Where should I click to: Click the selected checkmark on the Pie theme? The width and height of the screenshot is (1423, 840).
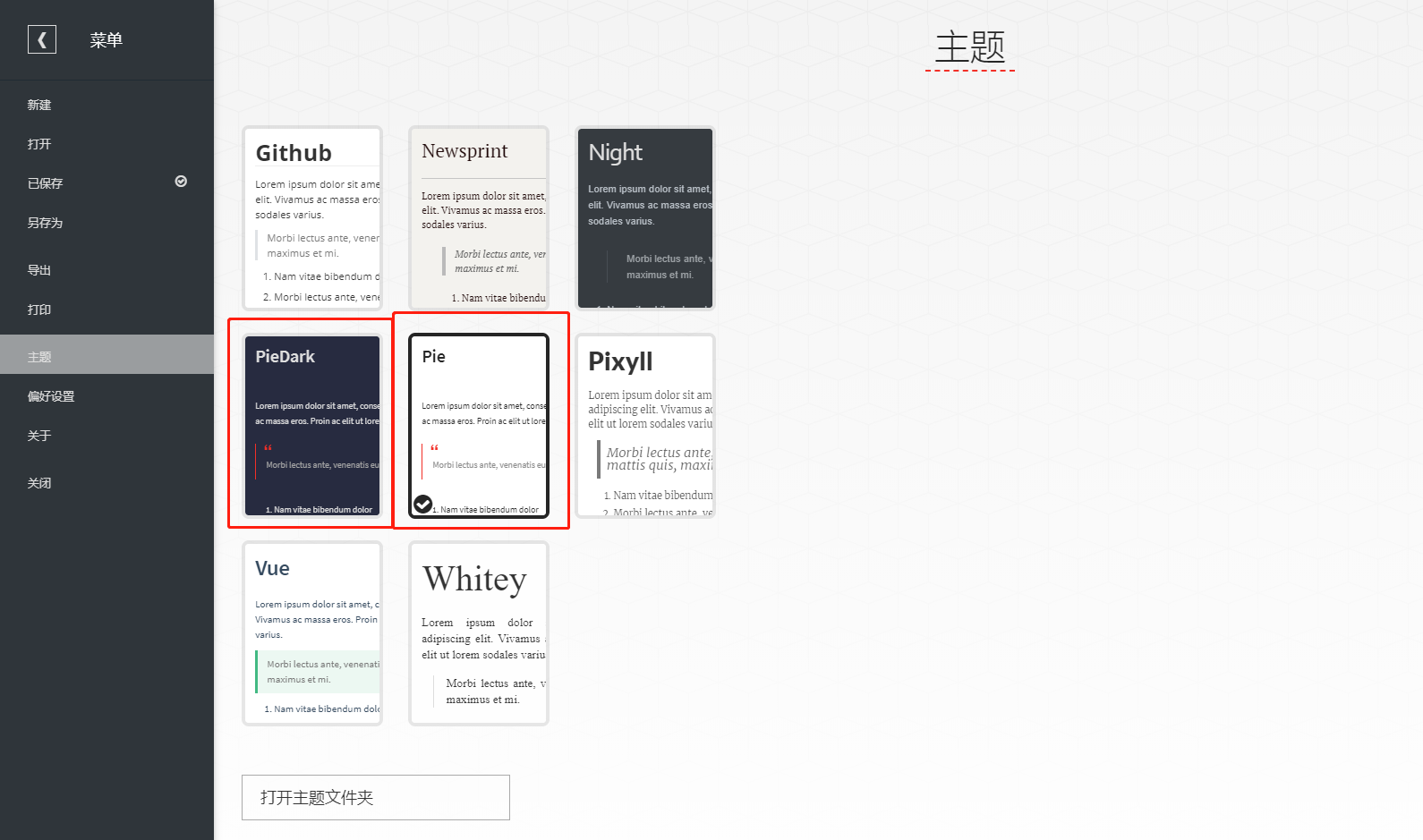click(422, 505)
